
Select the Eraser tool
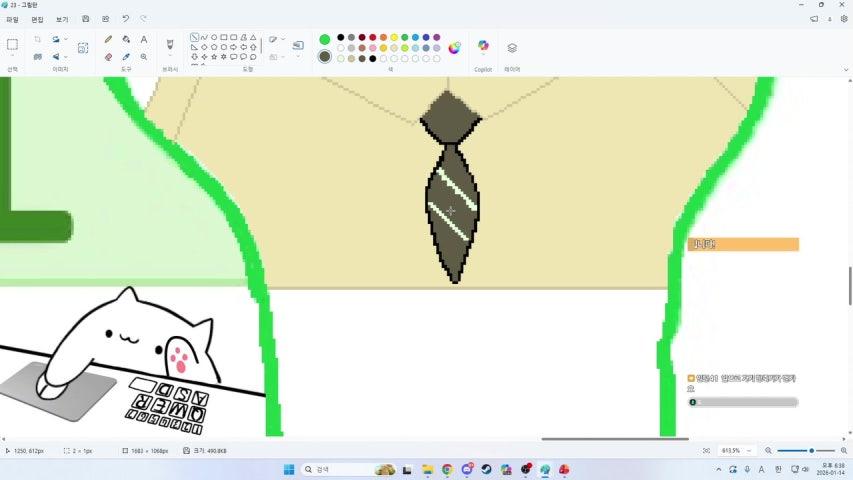pos(108,57)
